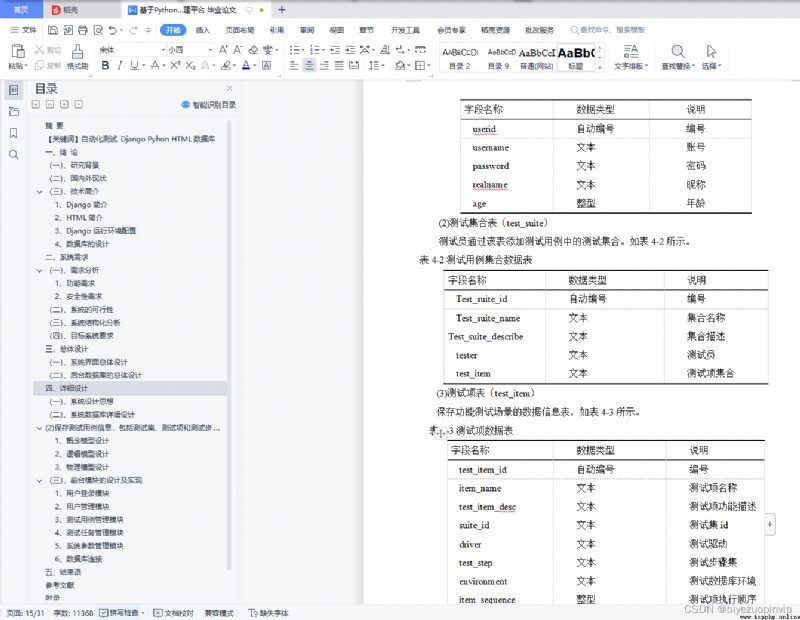Viewport: 800px width, 620px height.
Task: Click the decrease indent icon
Action: pyautogui.click(x=335, y=49)
